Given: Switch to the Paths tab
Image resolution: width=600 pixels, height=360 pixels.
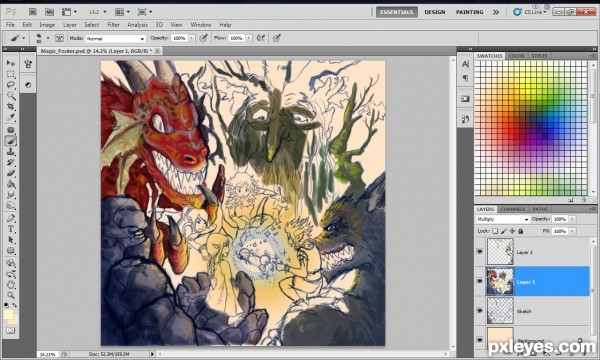Looking at the screenshot, I should pyautogui.click(x=540, y=209).
